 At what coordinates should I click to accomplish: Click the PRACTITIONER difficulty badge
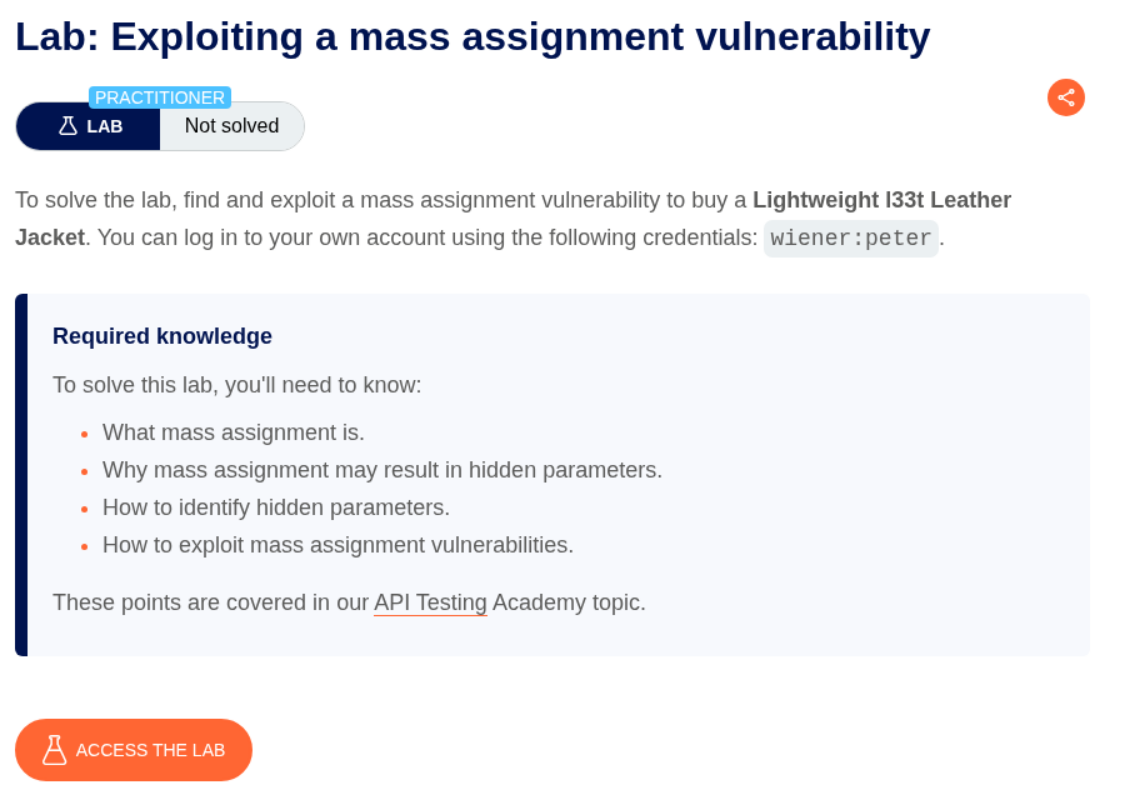160,98
